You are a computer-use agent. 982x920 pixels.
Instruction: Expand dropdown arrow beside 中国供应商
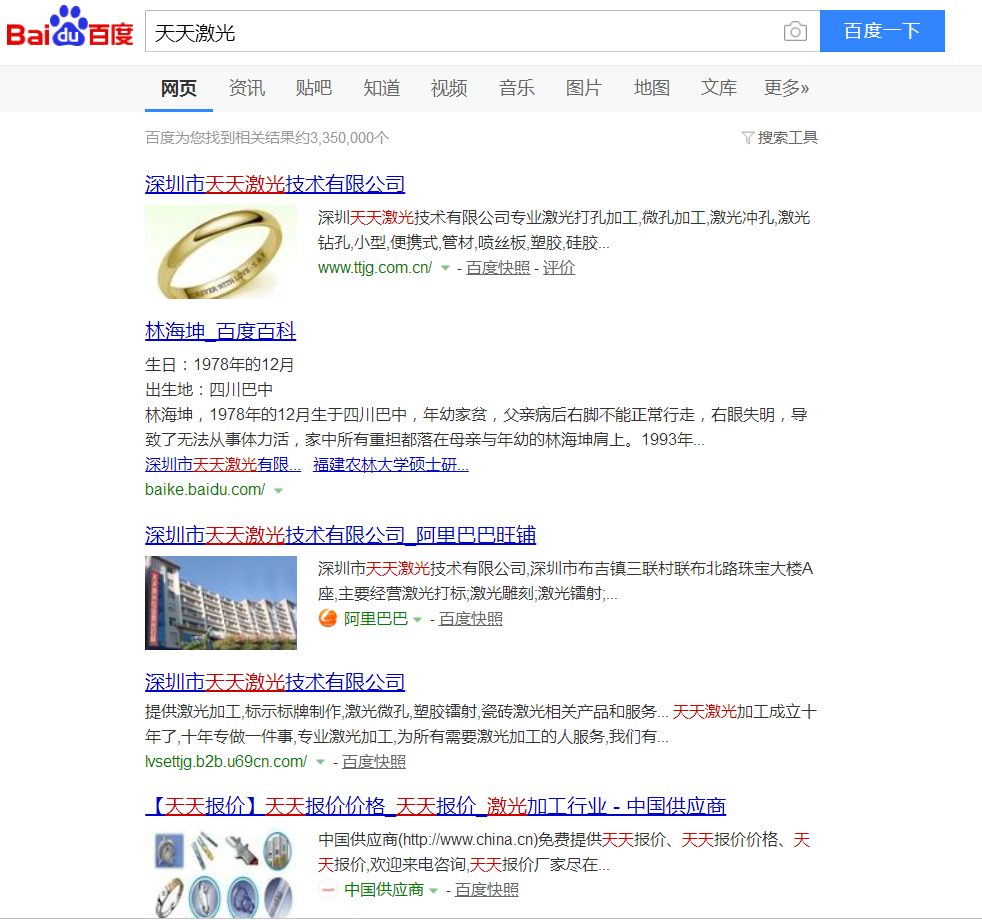coord(433,891)
